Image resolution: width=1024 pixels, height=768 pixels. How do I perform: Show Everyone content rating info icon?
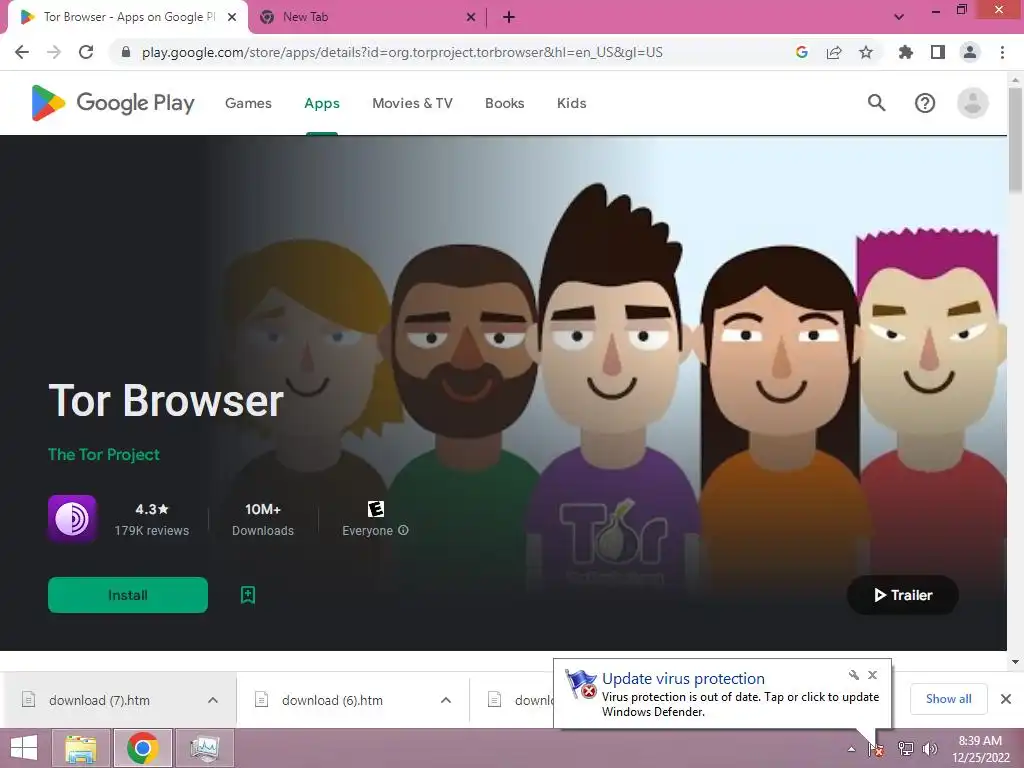point(404,530)
